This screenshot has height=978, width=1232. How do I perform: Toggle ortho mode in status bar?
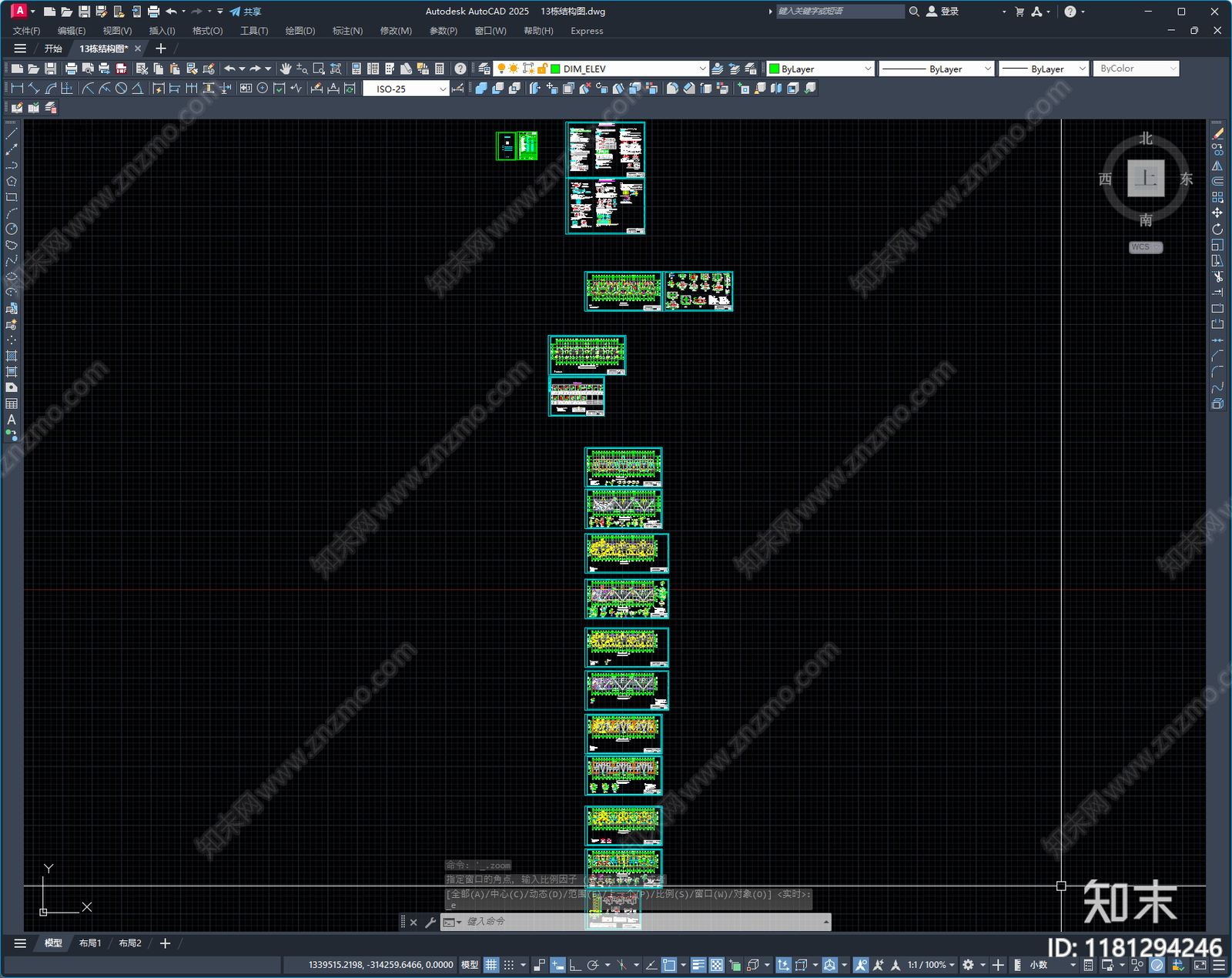(x=575, y=965)
